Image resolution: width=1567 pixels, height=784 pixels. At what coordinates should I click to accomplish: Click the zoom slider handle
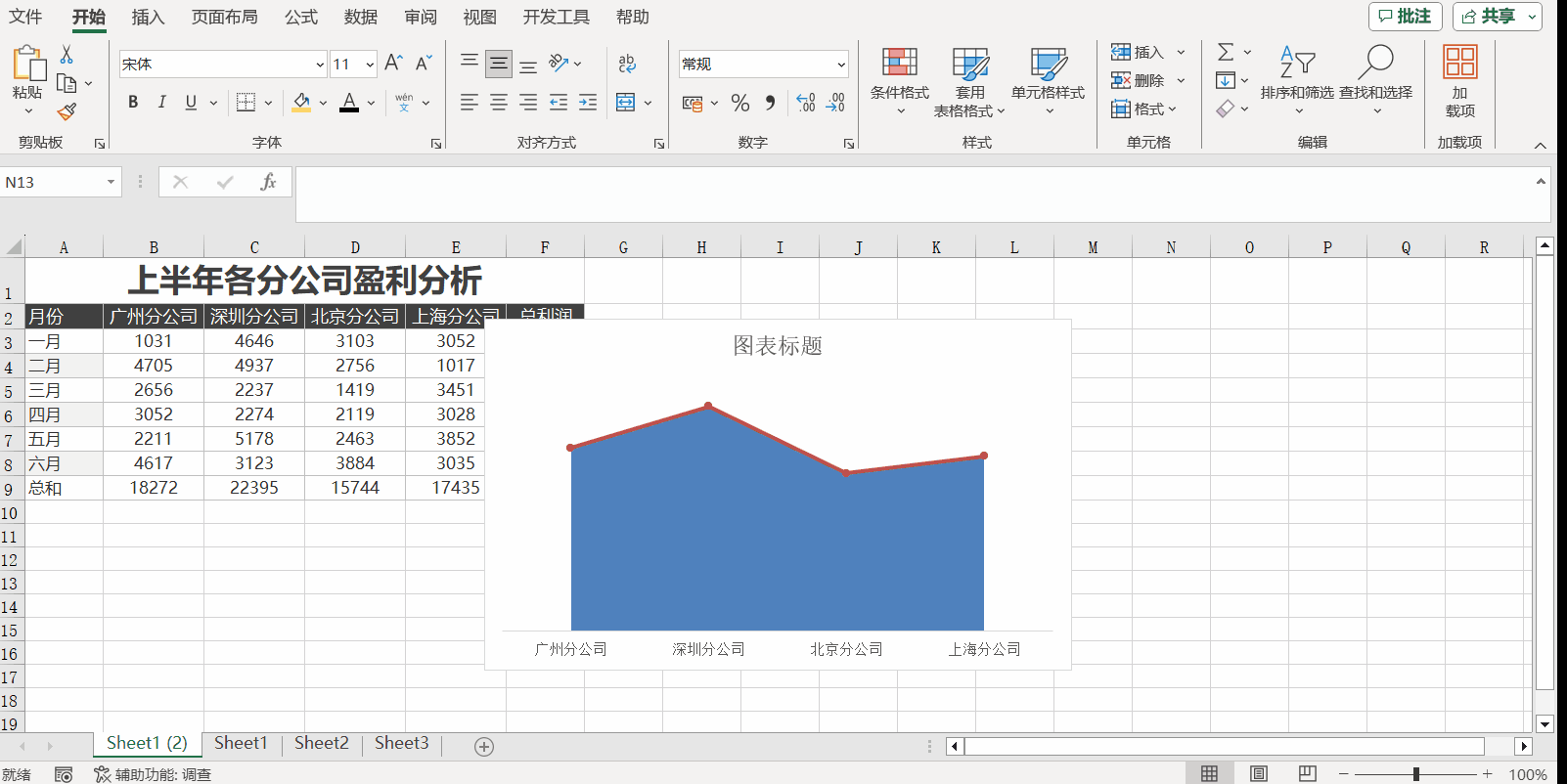[1415, 773]
